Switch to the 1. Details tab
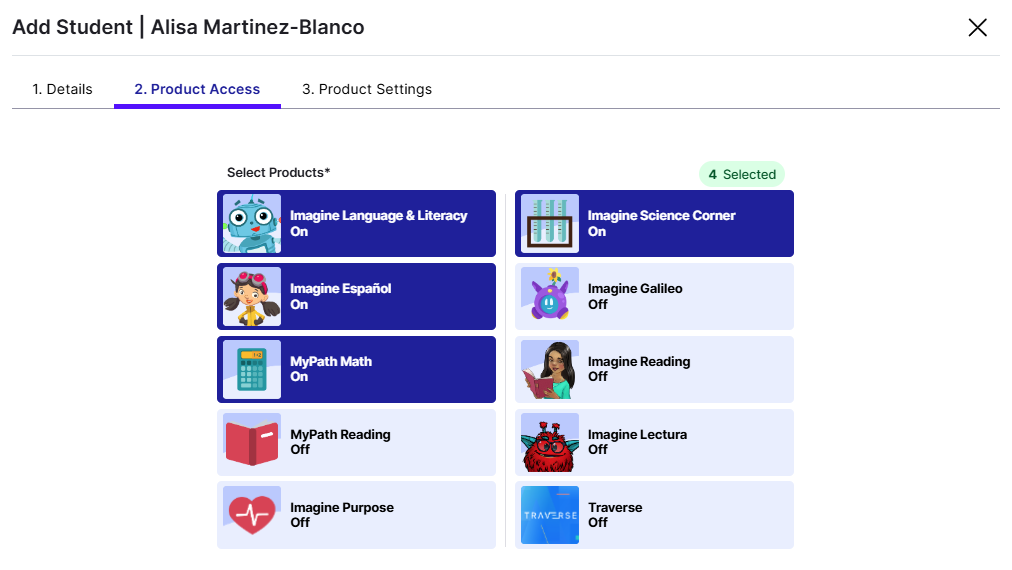This screenshot has height=570, width=1012. point(62,89)
